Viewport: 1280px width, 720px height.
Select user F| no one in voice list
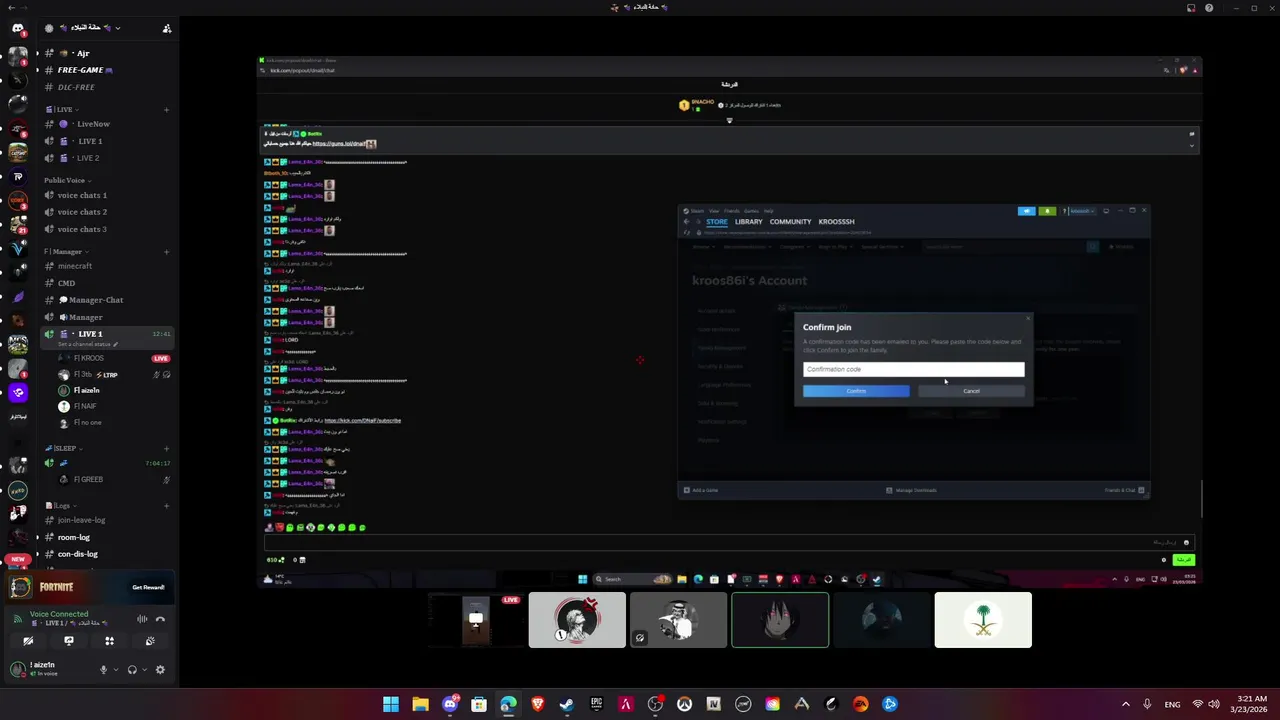coord(115,423)
